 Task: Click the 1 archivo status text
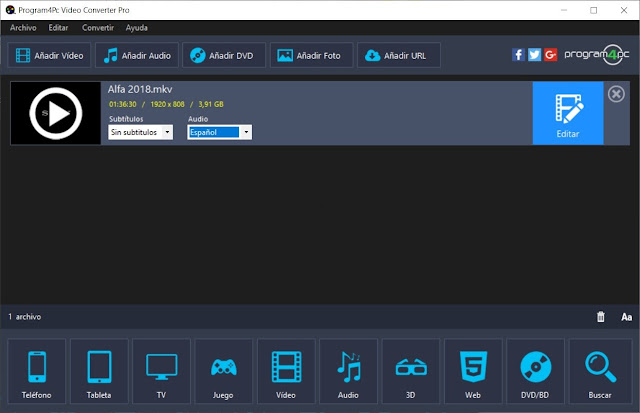[x=24, y=317]
